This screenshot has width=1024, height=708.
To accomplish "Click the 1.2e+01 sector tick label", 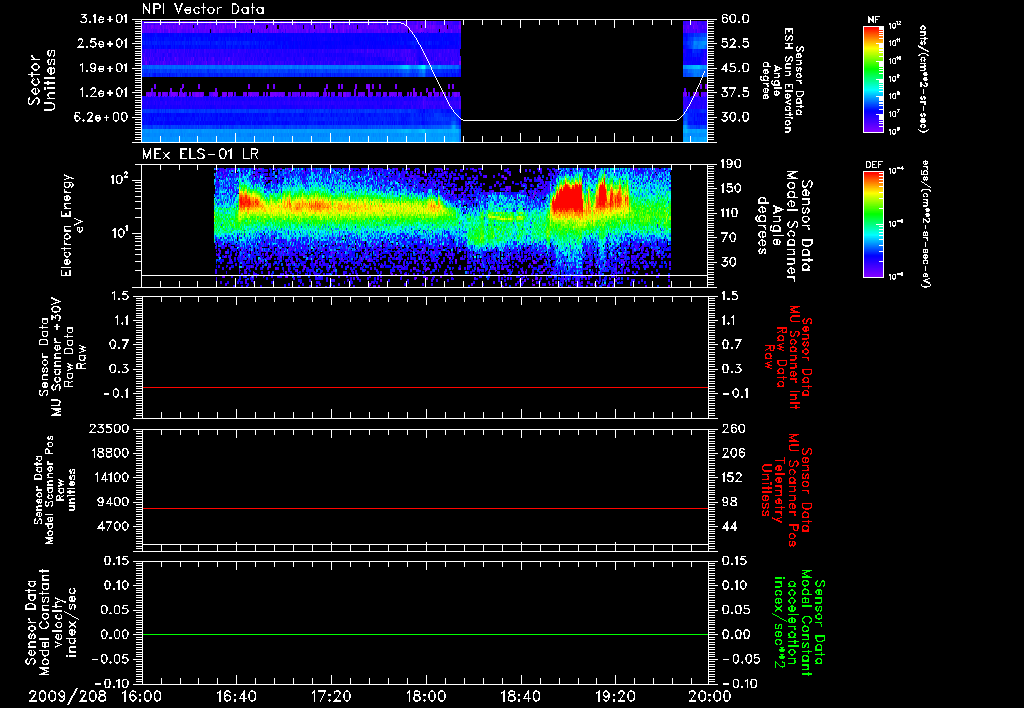I will point(104,93).
